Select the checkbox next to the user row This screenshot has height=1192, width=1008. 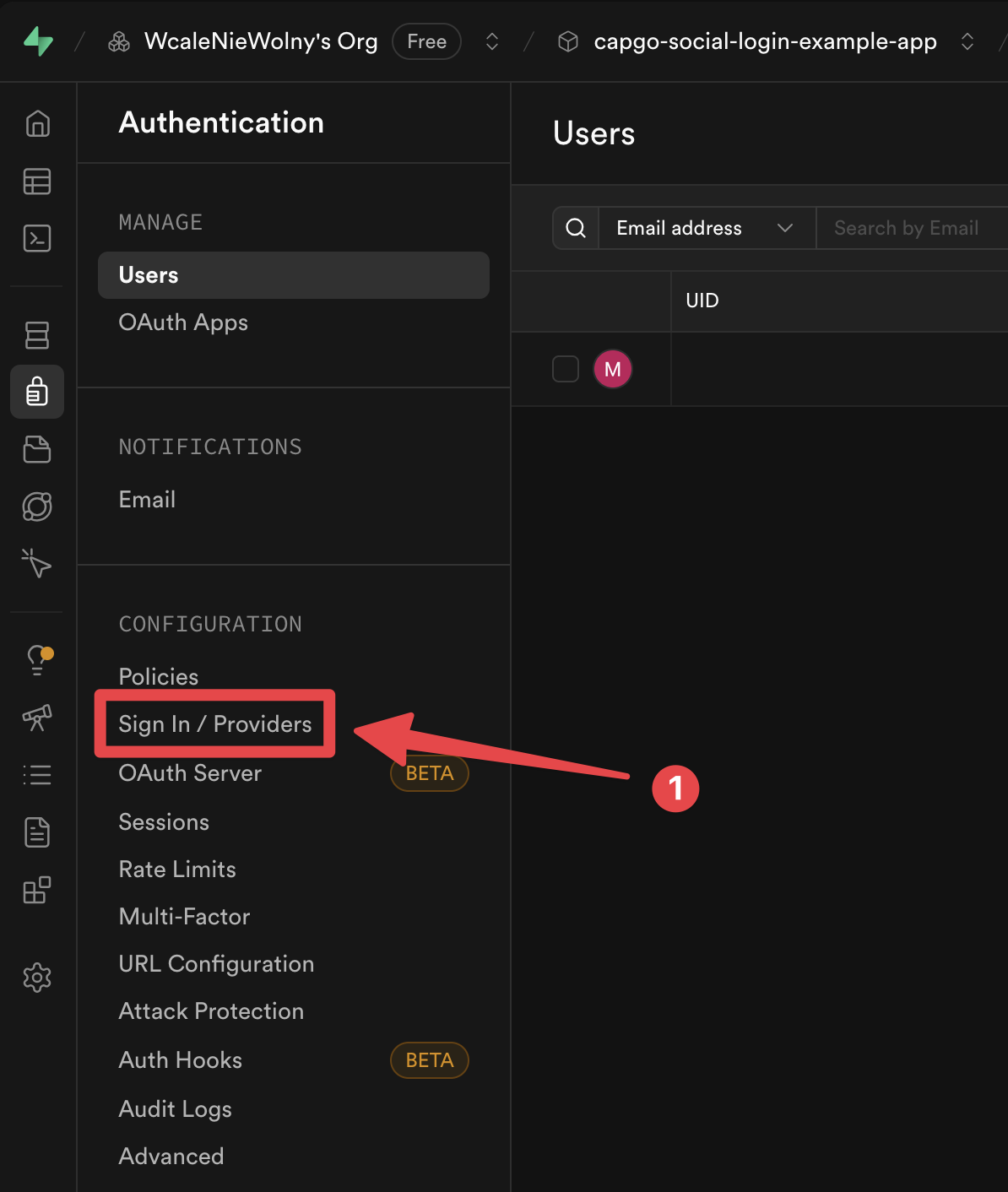(x=566, y=369)
